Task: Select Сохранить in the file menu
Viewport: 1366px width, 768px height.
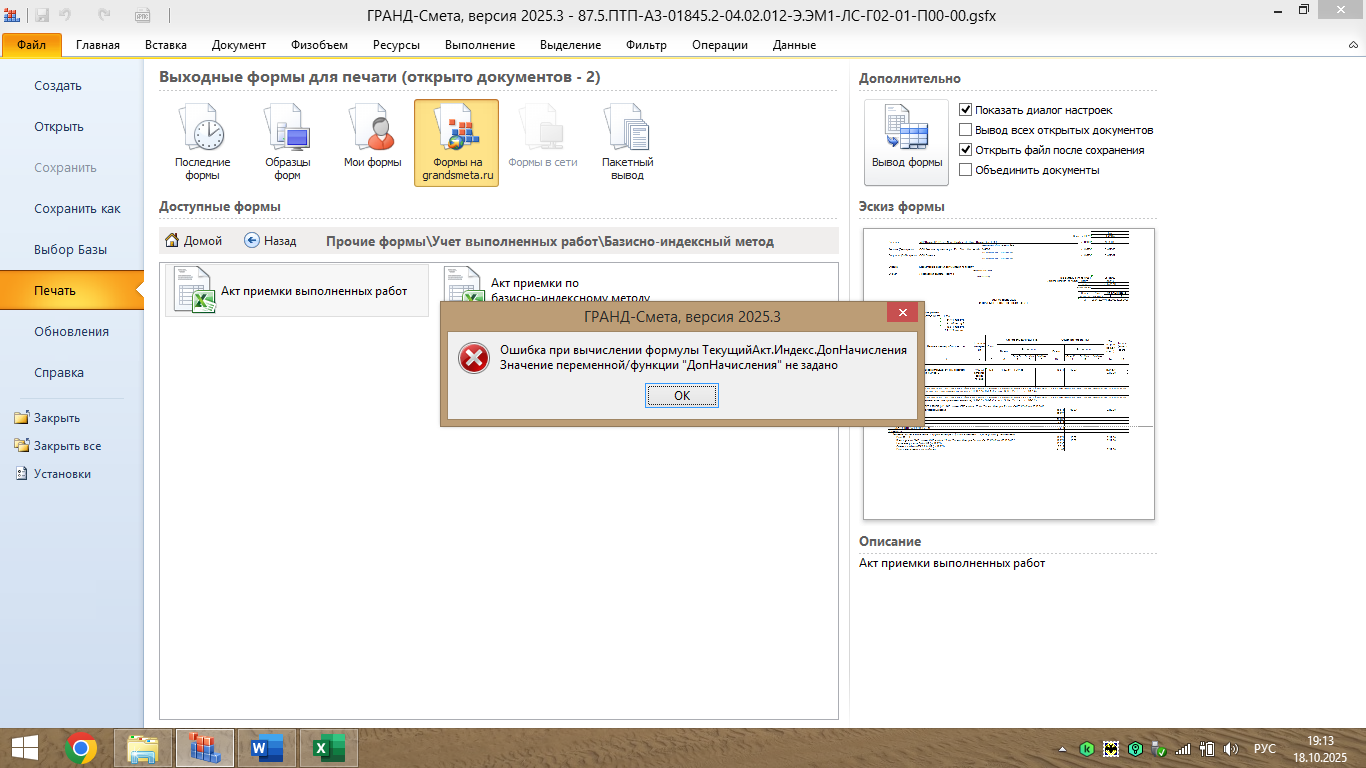Action: pos(72,168)
